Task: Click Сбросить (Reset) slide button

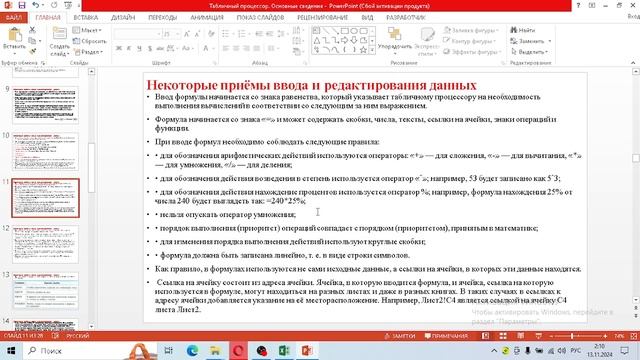Action: tap(89, 41)
